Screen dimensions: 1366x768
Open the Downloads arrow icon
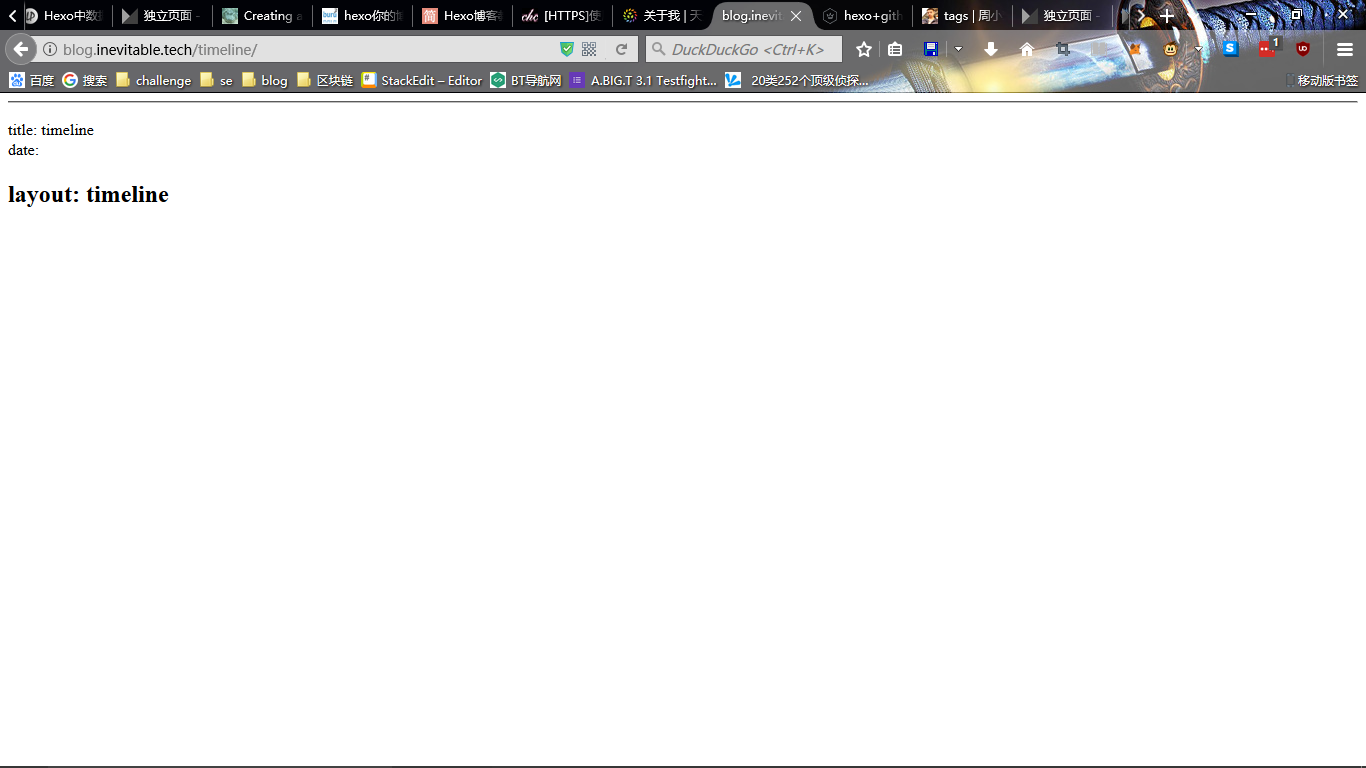click(x=990, y=48)
